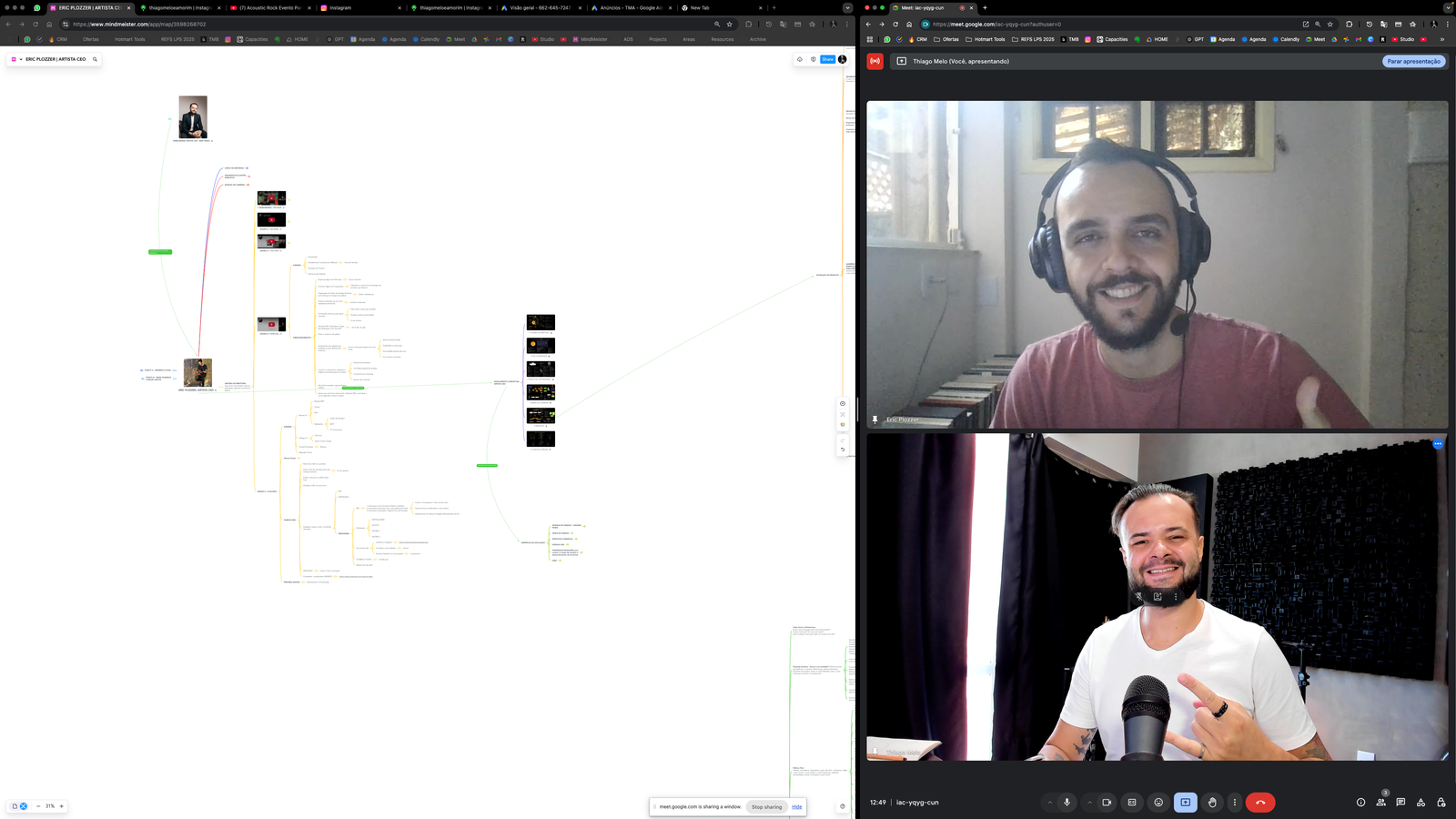Select the suited man portrait node in mind map

193,117
